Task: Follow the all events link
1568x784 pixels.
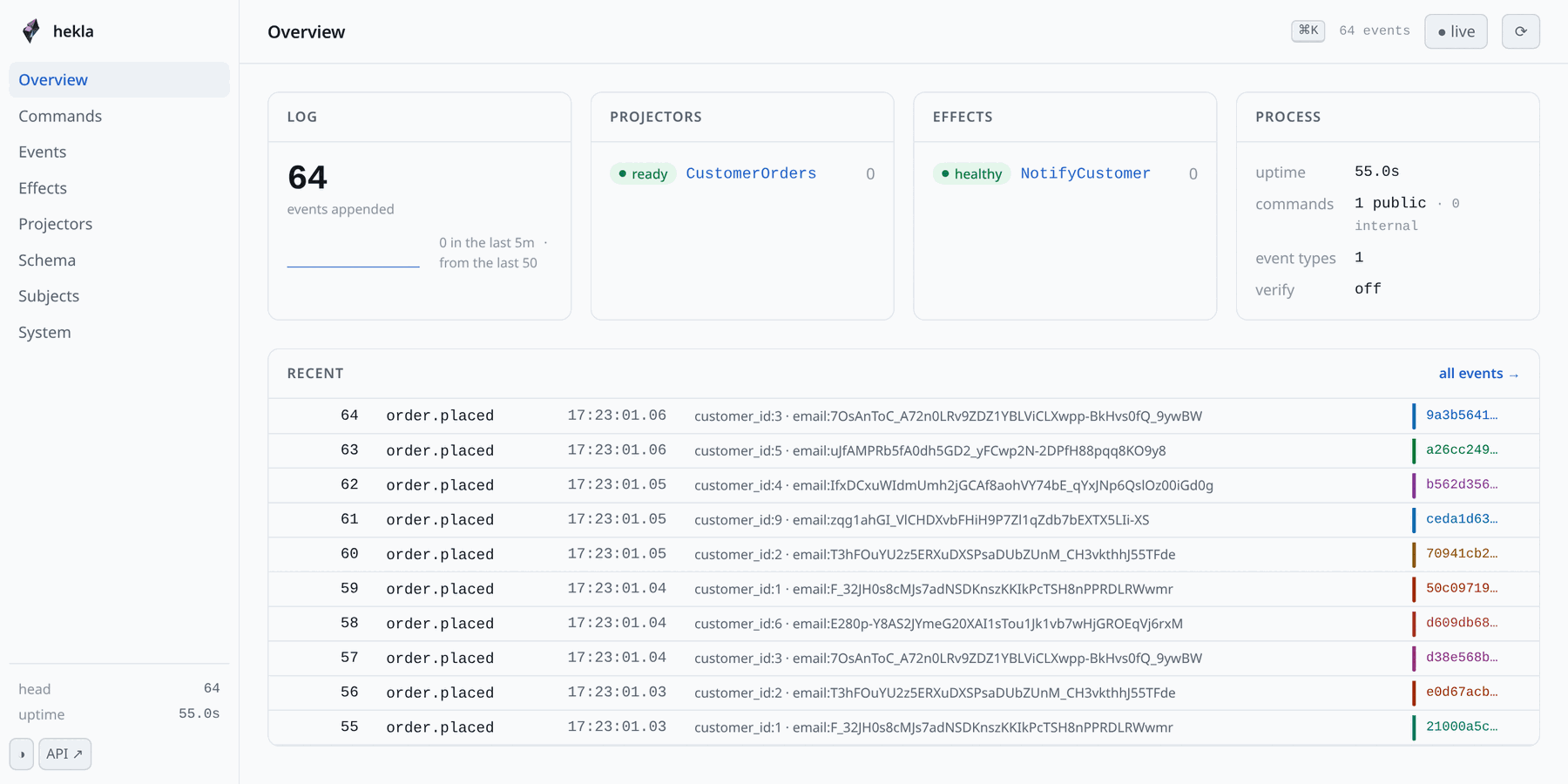Action: click(1478, 374)
